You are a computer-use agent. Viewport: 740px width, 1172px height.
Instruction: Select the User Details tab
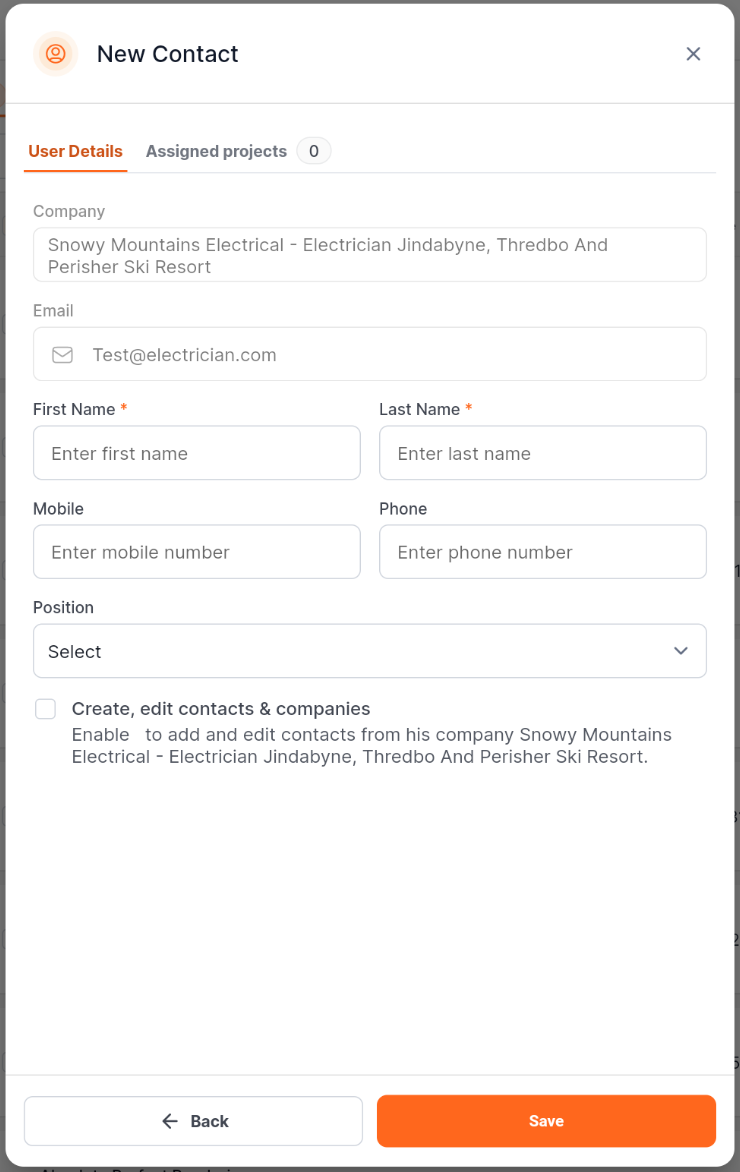point(75,151)
